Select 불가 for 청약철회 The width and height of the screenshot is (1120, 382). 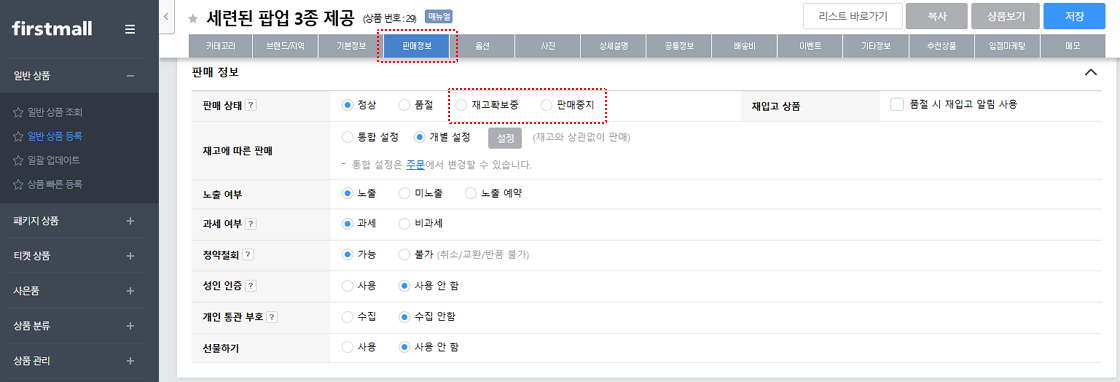(404, 254)
